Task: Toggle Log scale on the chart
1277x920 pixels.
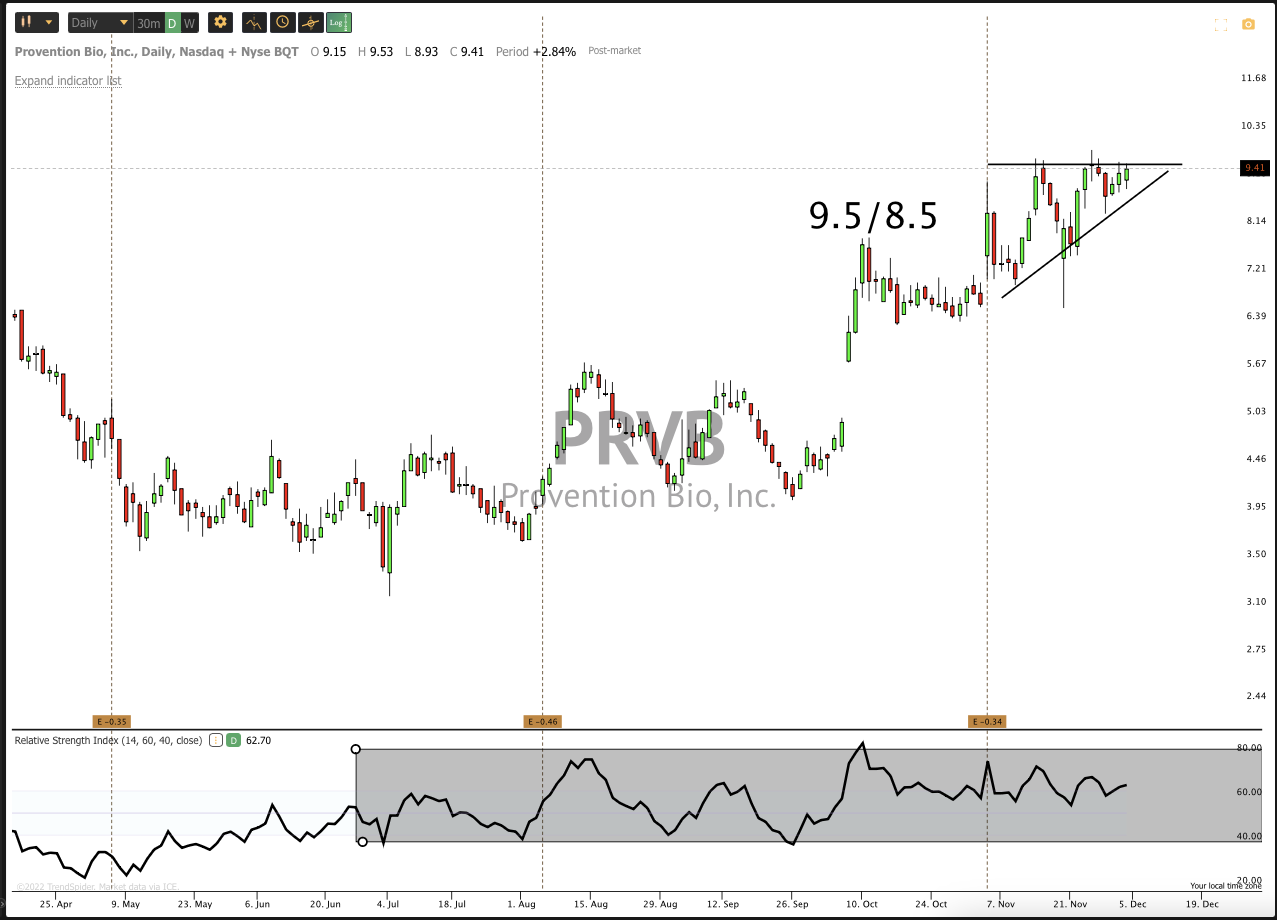Action: click(340, 22)
